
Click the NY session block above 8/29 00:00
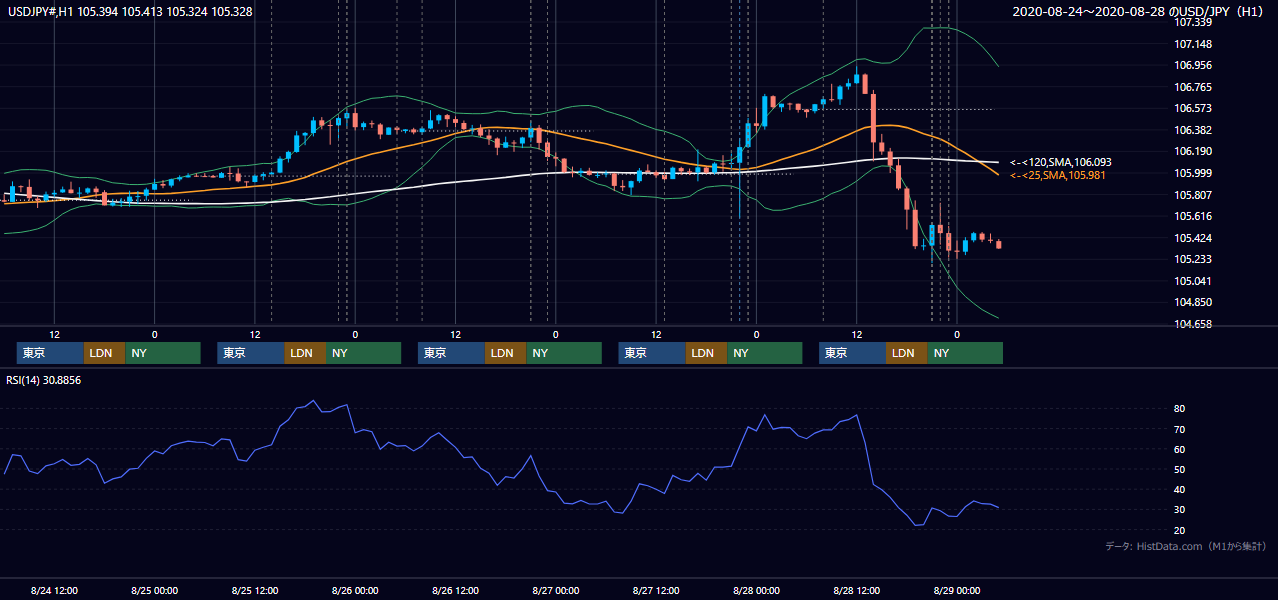[964, 353]
